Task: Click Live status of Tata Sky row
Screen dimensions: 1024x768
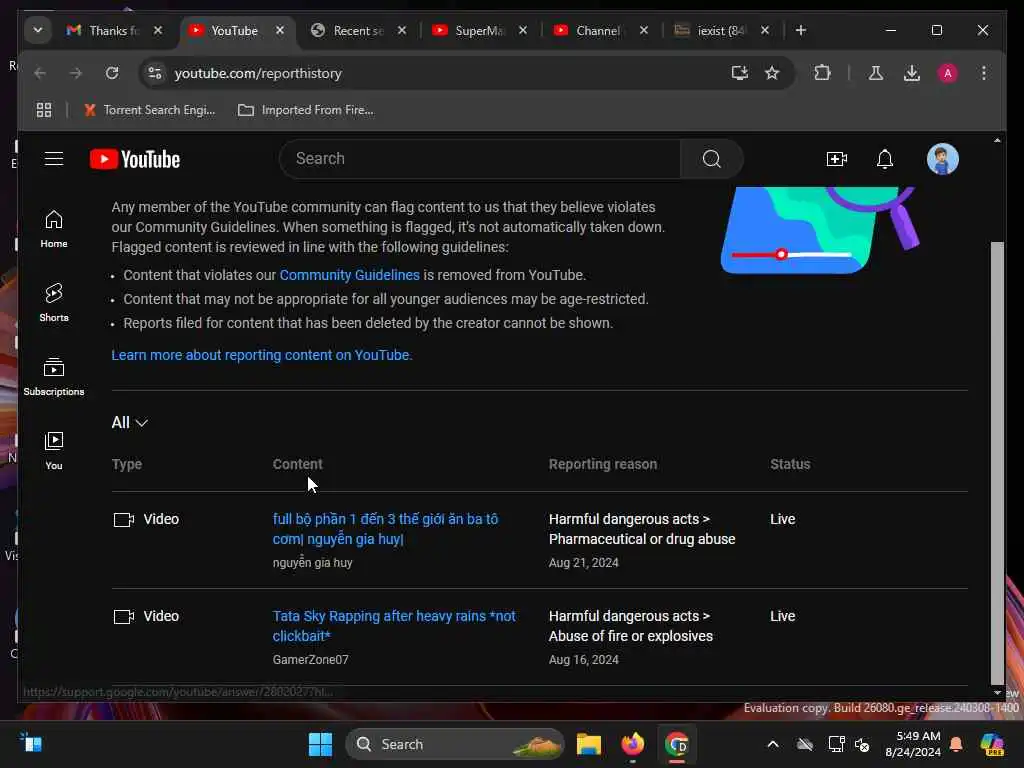Action: [782, 616]
